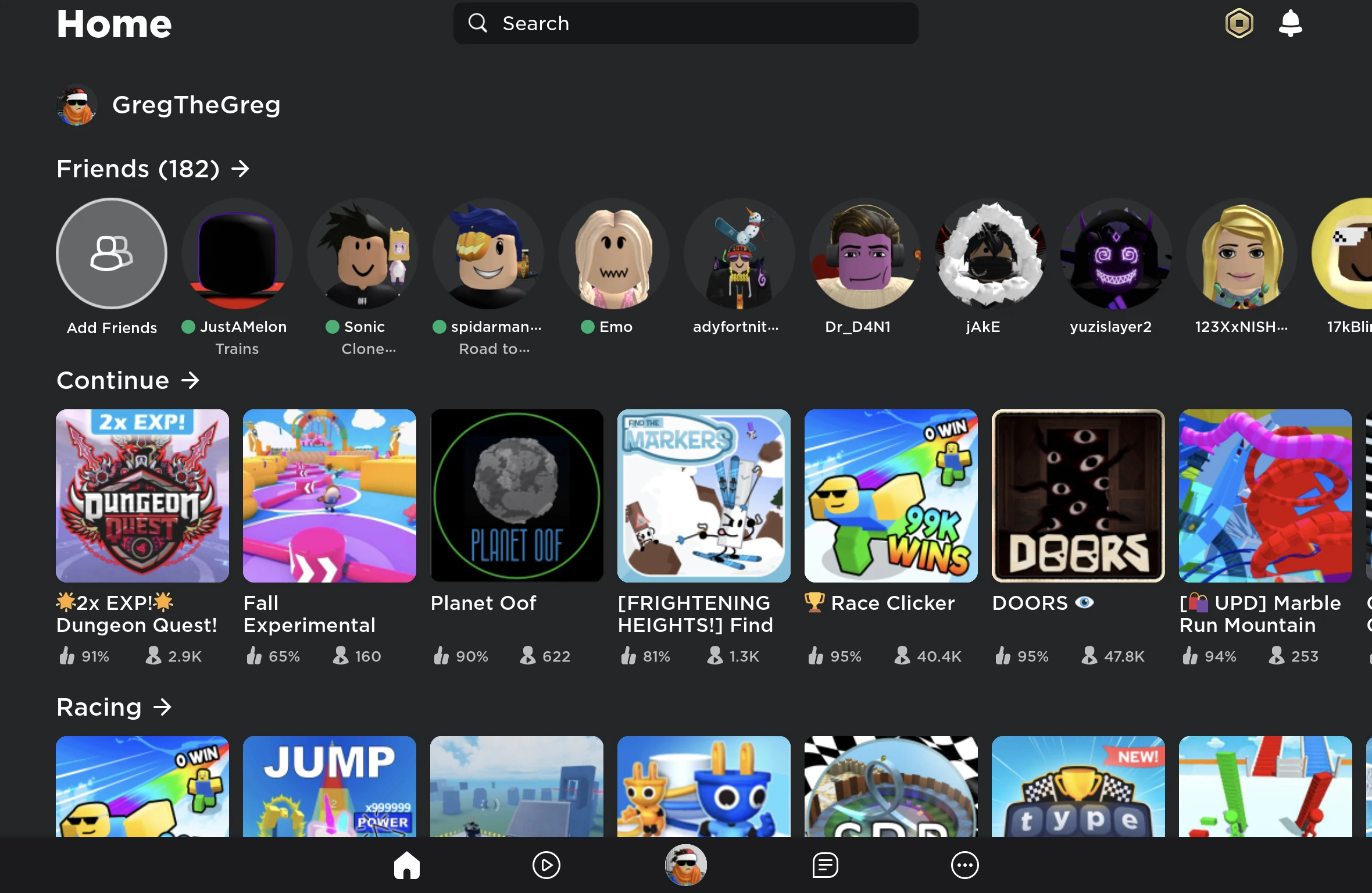Launch the Planet Oof game tile
This screenshot has width=1372, height=893.
(516, 496)
